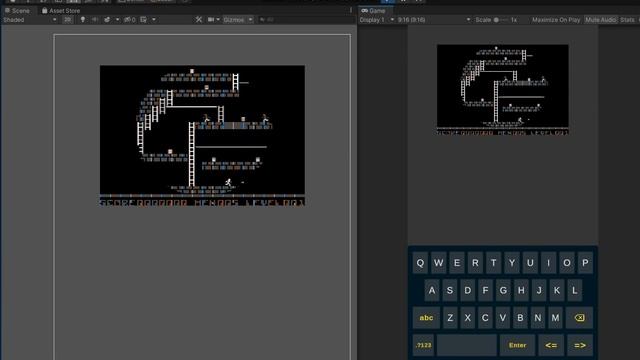This screenshot has width=640, height=360.
Task: Tap the Y key
Action: pos(512,263)
